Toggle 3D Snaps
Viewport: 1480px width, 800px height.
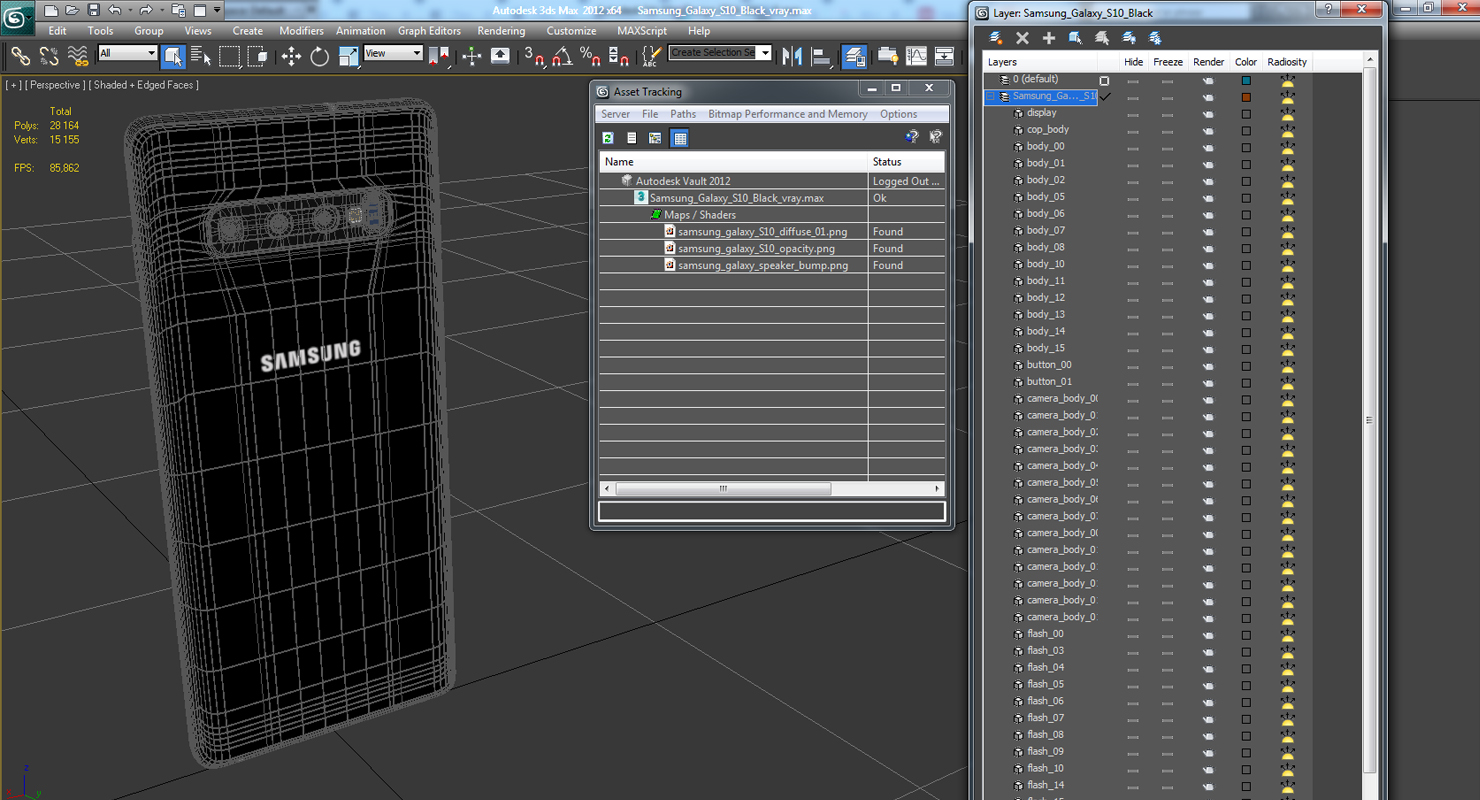[534, 56]
